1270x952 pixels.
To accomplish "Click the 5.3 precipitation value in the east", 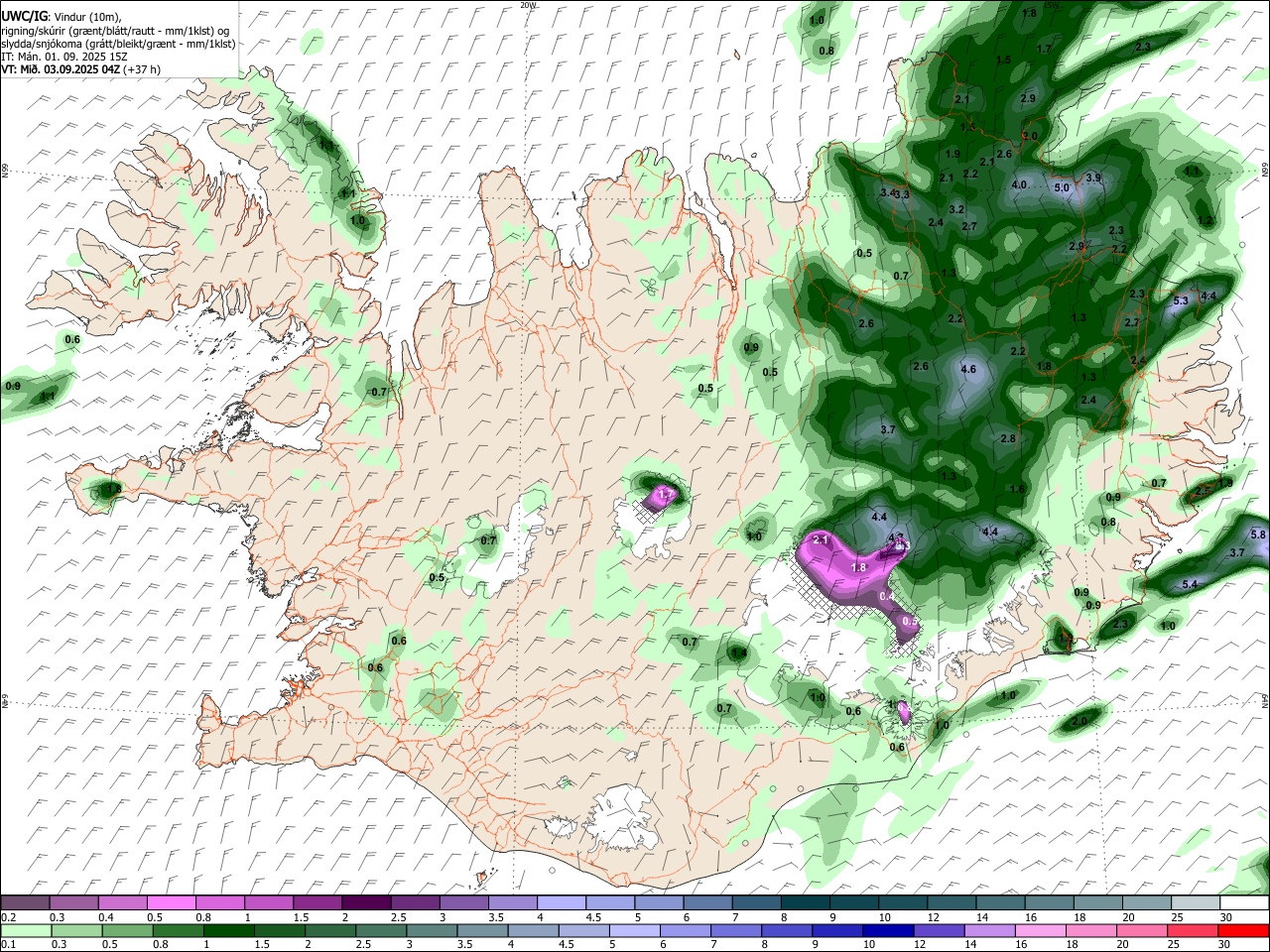I will pos(1181,300).
